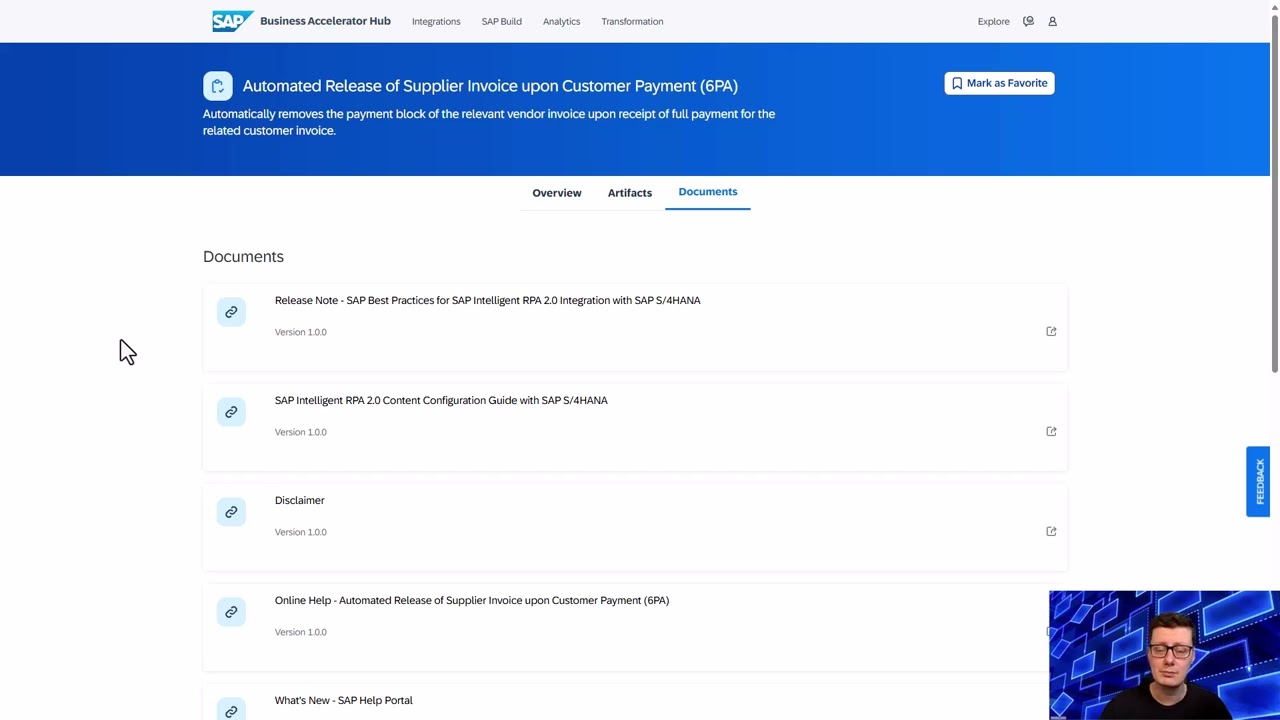
Task: Click the Mark as Favorite button
Action: (x=999, y=83)
